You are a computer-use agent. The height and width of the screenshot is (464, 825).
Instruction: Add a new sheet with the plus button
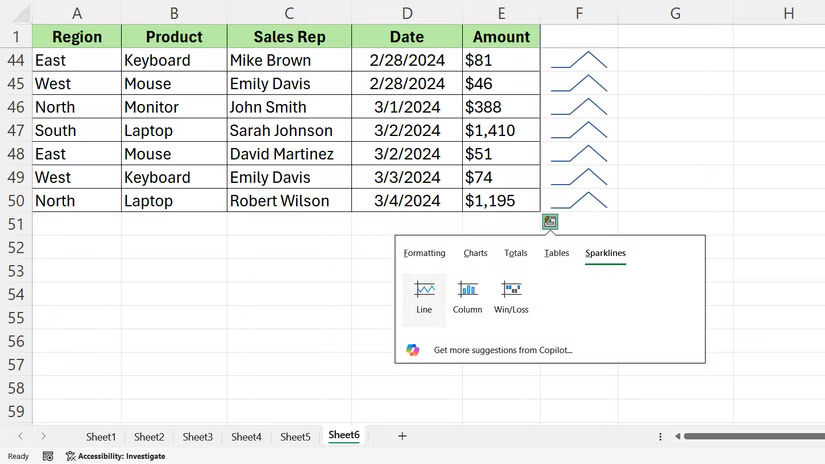click(x=402, y=436)
